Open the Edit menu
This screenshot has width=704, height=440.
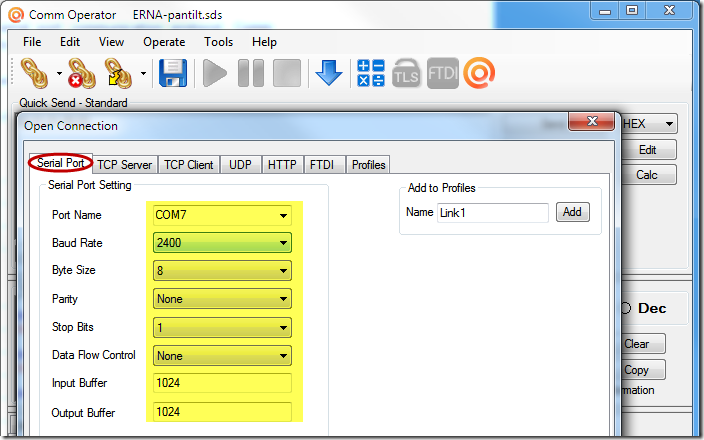point(70,42)
